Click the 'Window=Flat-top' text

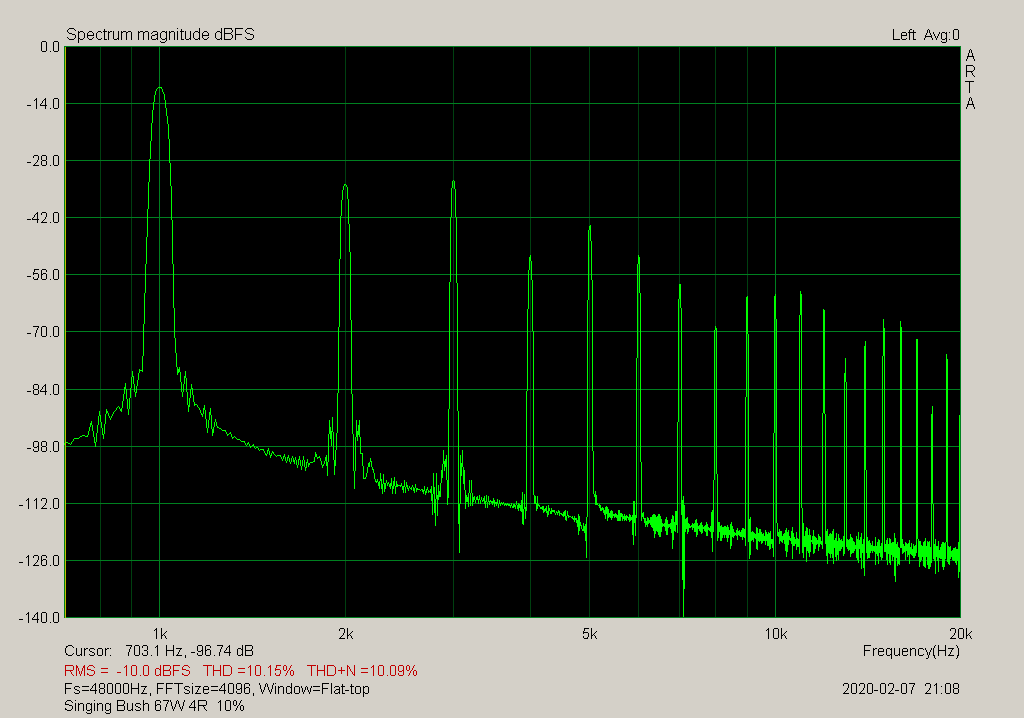pos(314,689)
